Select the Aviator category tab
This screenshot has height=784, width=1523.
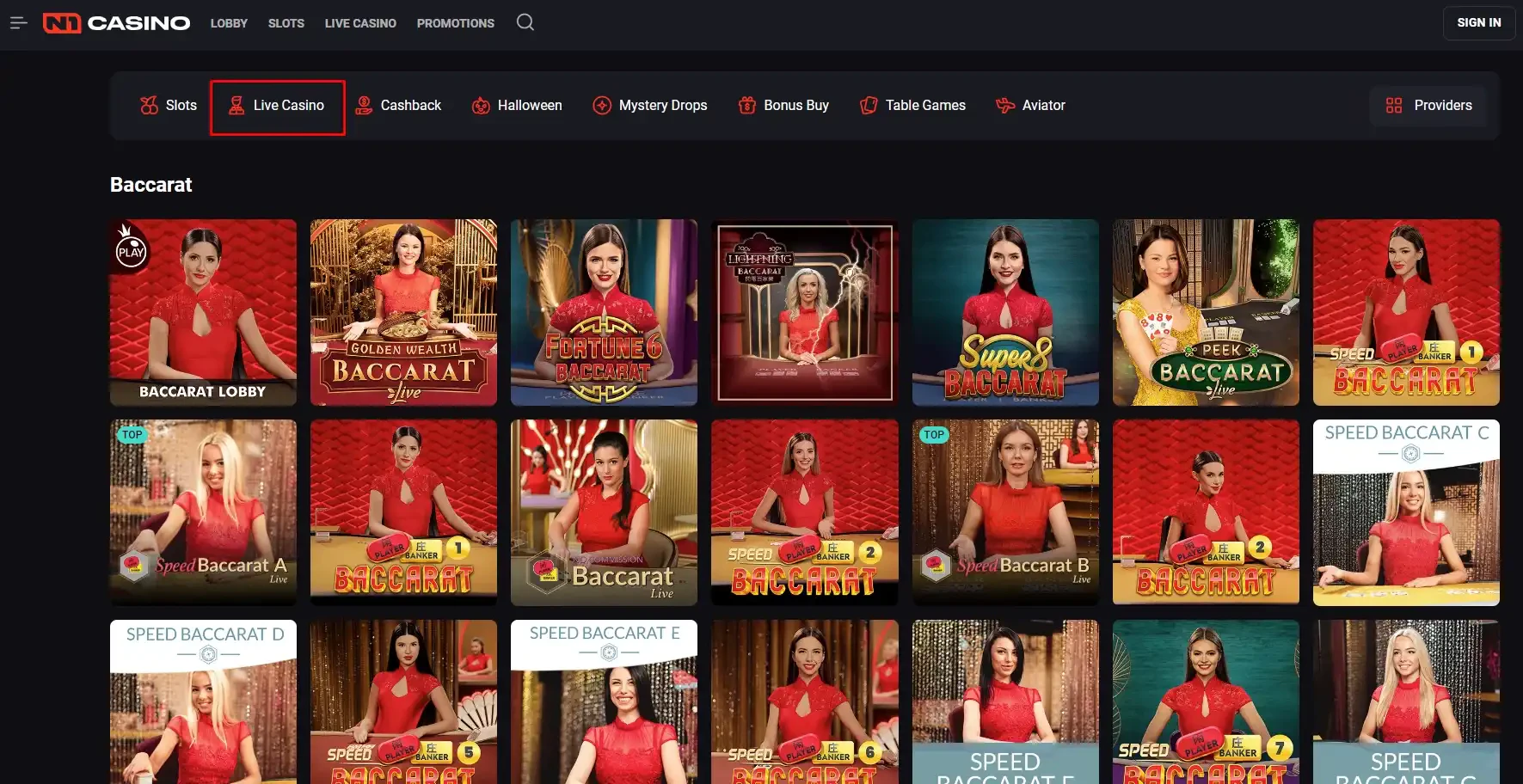tap(1030, 106)
